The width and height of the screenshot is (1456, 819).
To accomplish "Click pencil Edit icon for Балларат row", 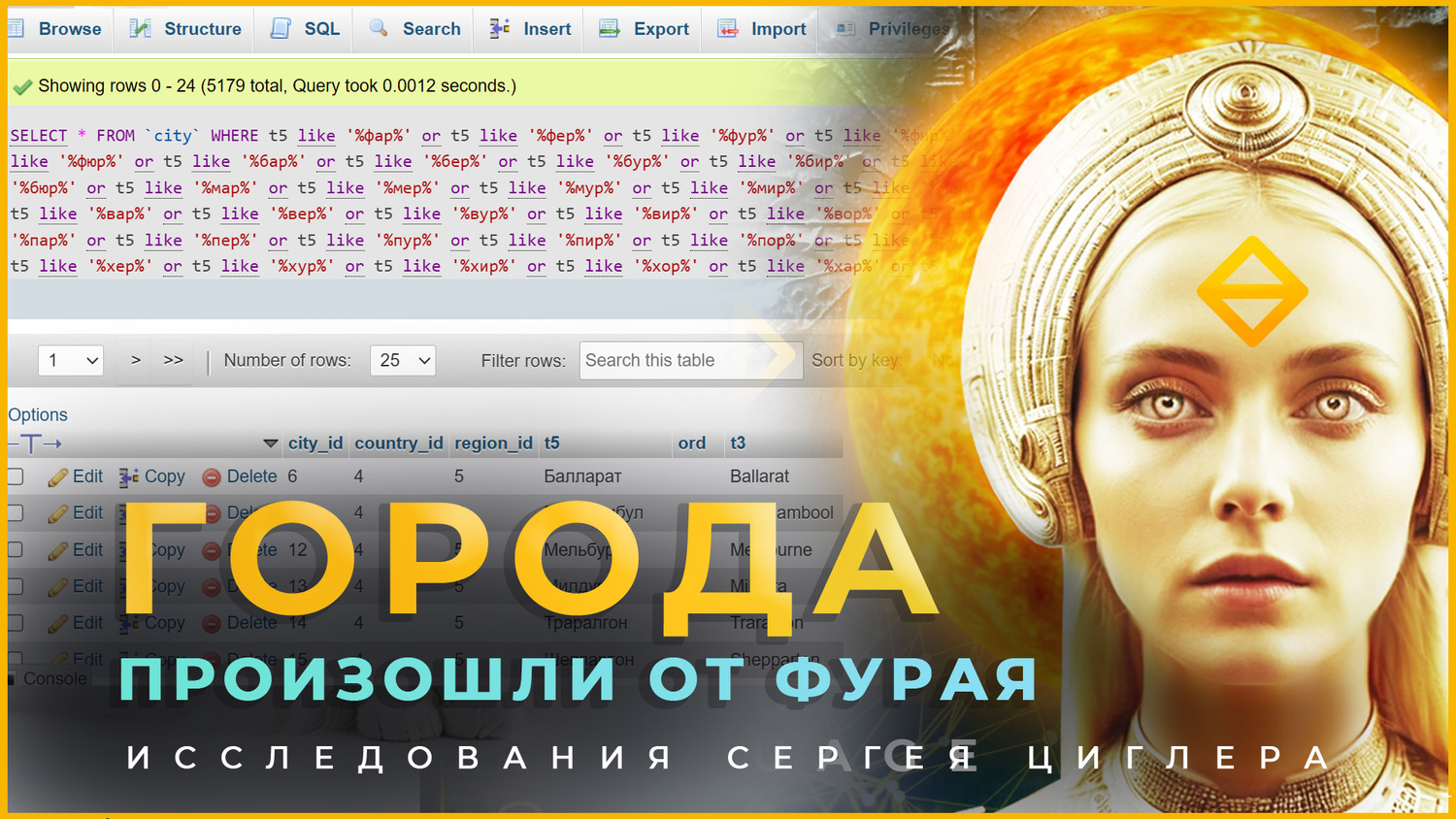I will pyautogui.click(x=58, y=476).
